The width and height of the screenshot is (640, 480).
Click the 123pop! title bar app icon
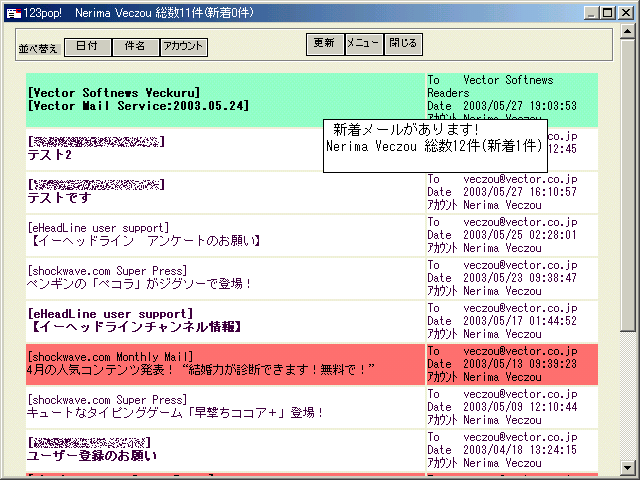tap(13, 13)
